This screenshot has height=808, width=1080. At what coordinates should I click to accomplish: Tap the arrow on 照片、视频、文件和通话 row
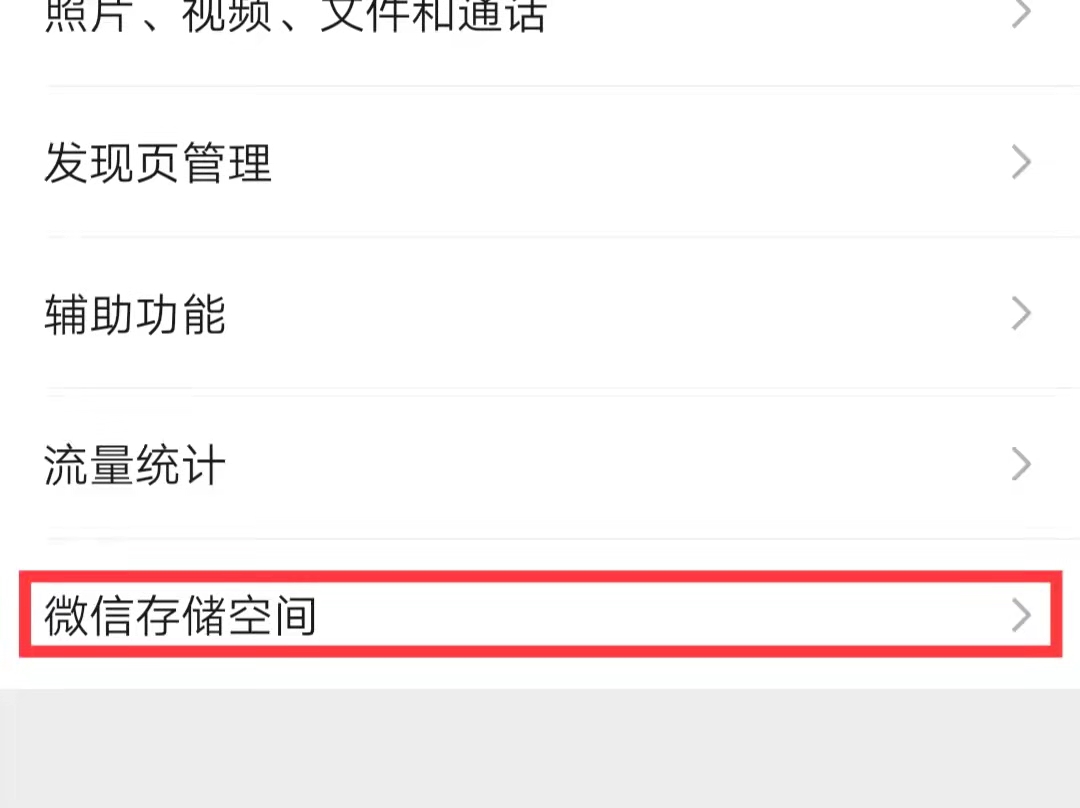[x=1021, y=13]
